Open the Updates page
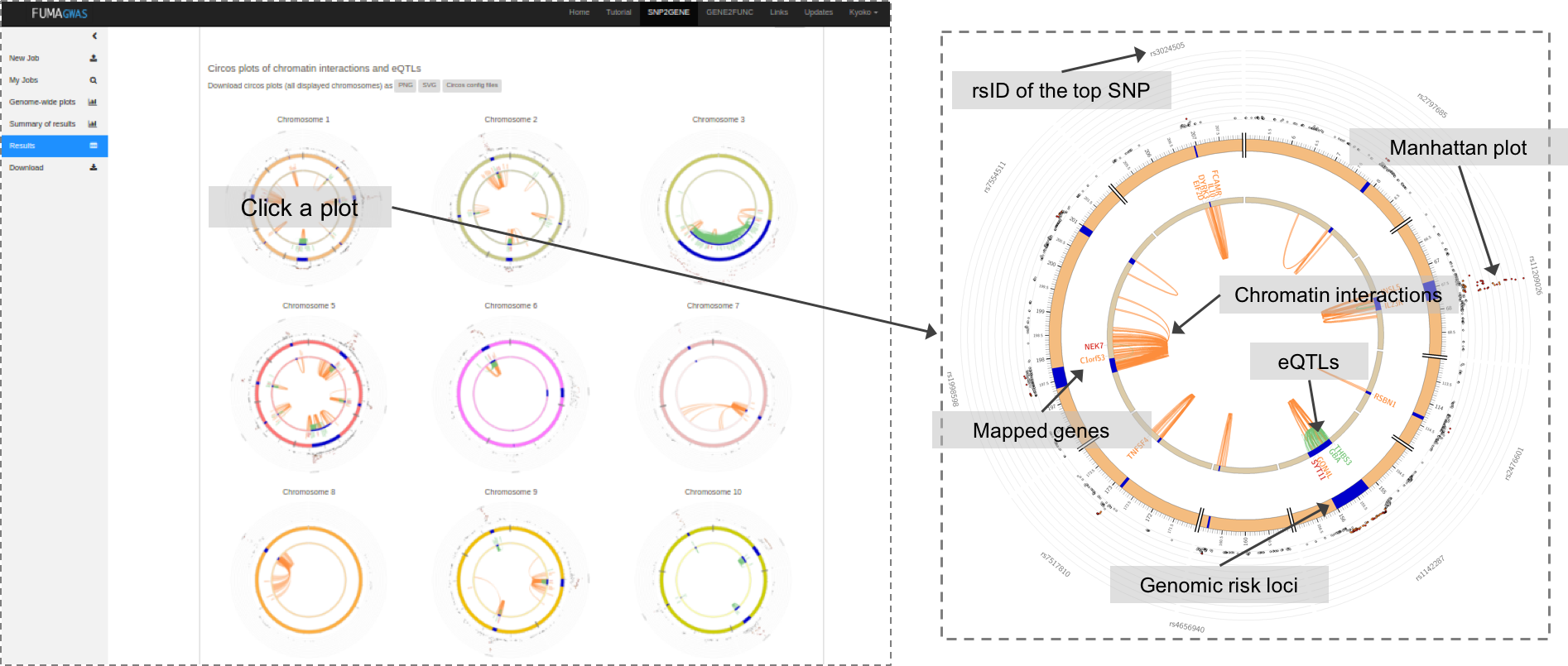1568x666 pixels. (x=819, y=12)
